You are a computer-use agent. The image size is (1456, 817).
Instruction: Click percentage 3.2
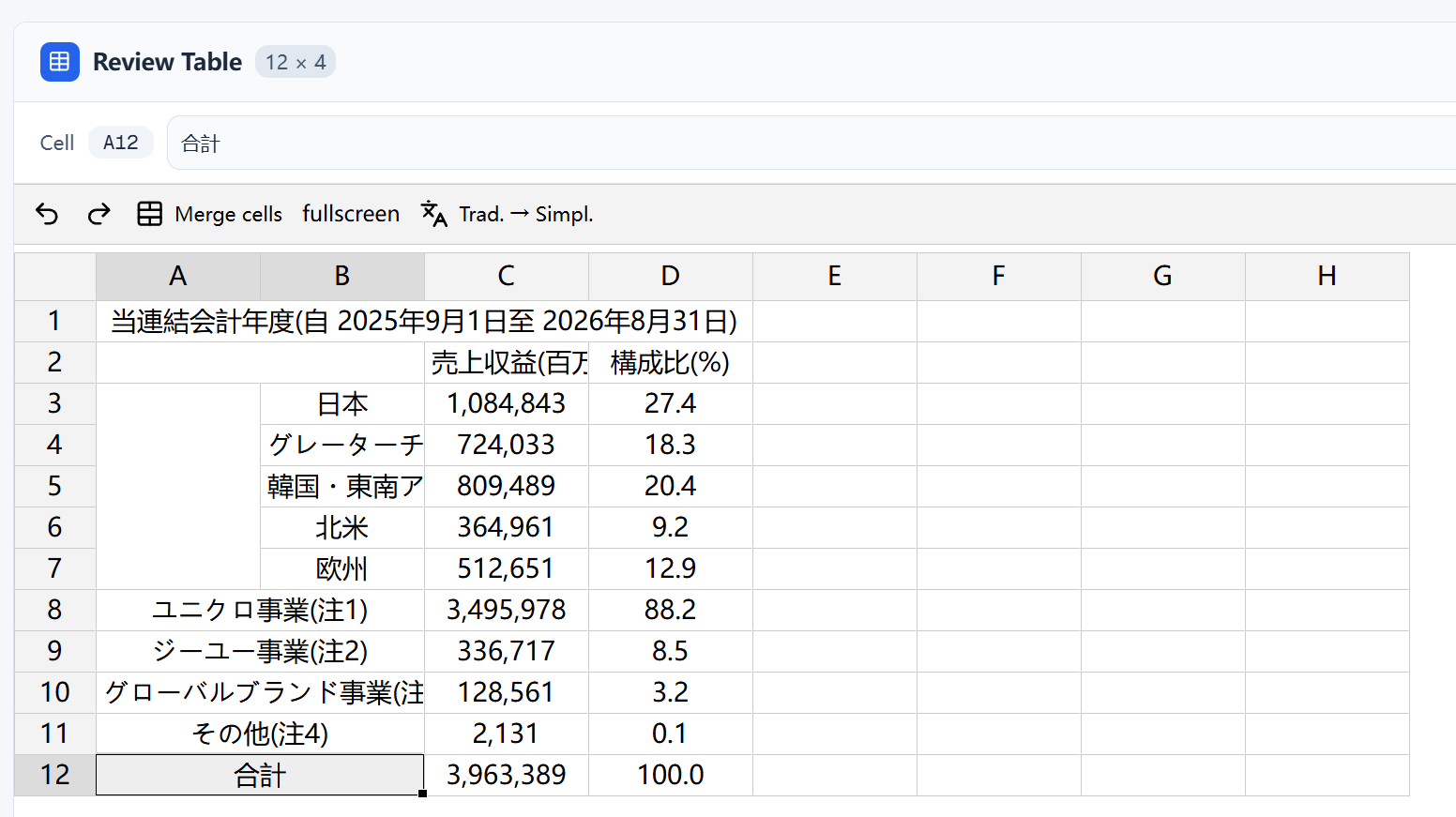[x=671, y=692]
